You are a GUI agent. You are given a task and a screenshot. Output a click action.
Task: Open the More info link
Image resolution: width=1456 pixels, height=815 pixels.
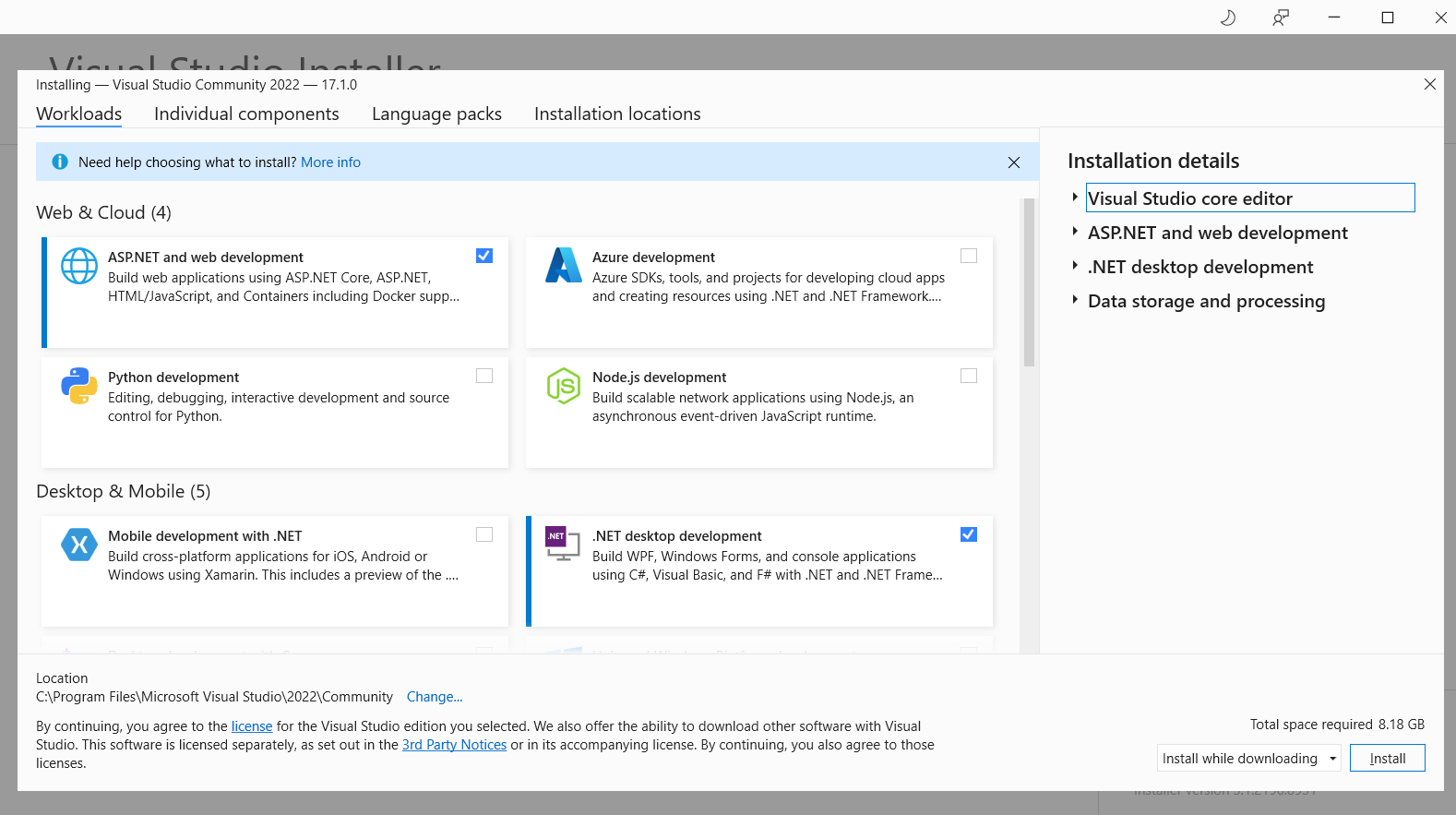330,162
